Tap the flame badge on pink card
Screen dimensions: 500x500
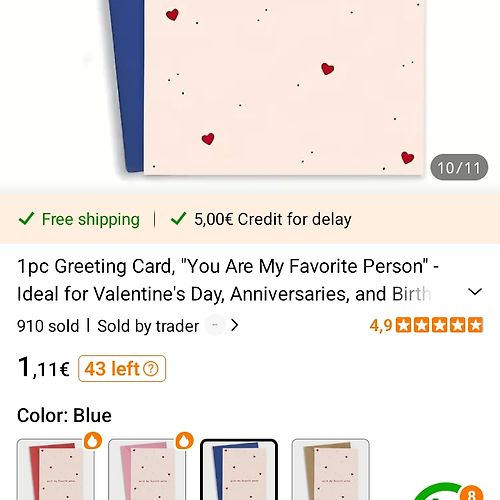coord(185,441)
